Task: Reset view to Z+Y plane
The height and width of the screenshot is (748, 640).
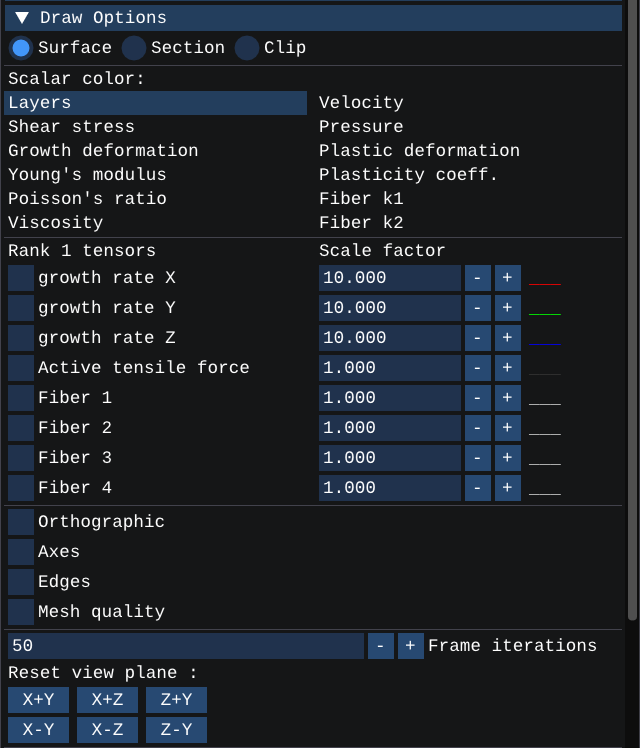Action: (x=176, y=700)
